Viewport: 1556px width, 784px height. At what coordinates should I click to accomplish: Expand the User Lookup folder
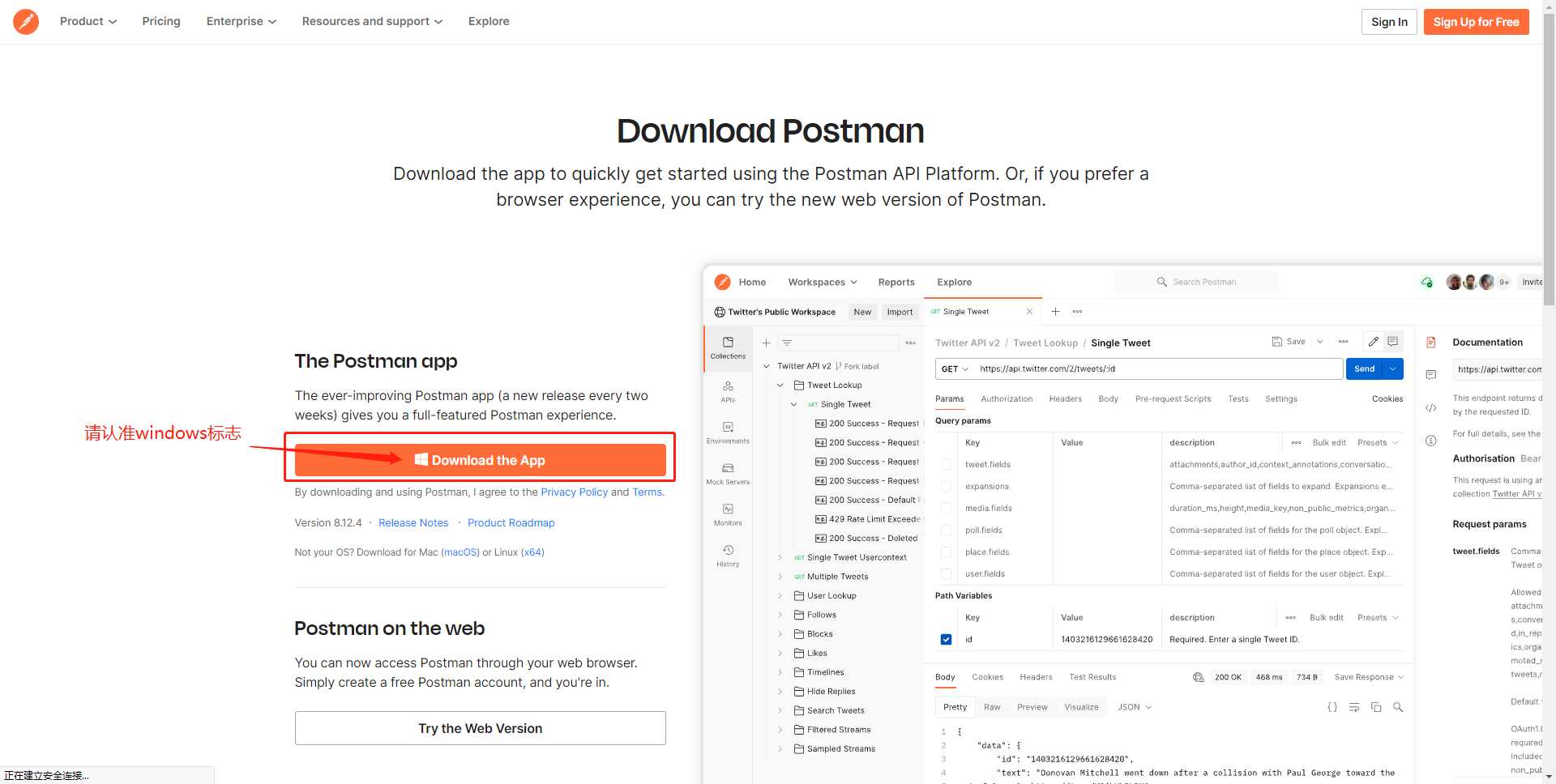click(780, 596)
